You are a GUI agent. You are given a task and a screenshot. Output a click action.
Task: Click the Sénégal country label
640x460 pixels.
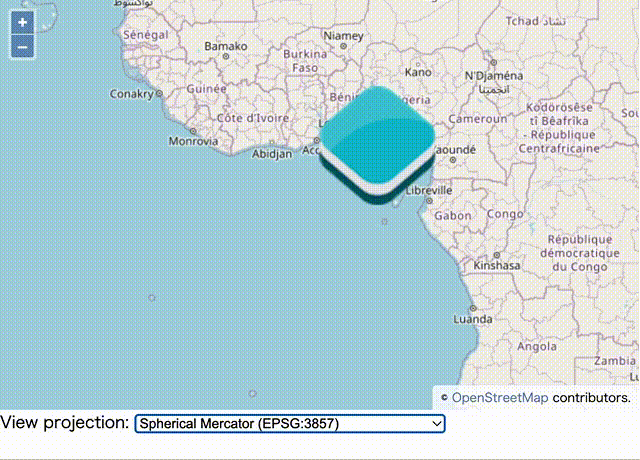[146, 35]
